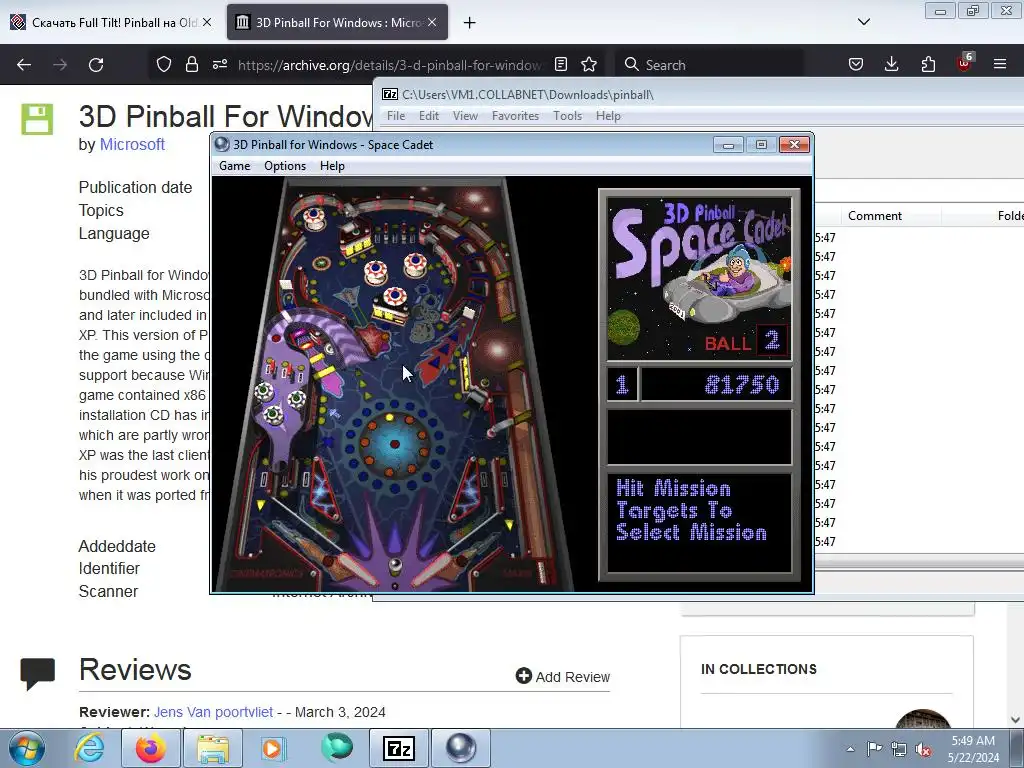
Task: Open View menu in 7-Zip window
Action: click(465, 116)
